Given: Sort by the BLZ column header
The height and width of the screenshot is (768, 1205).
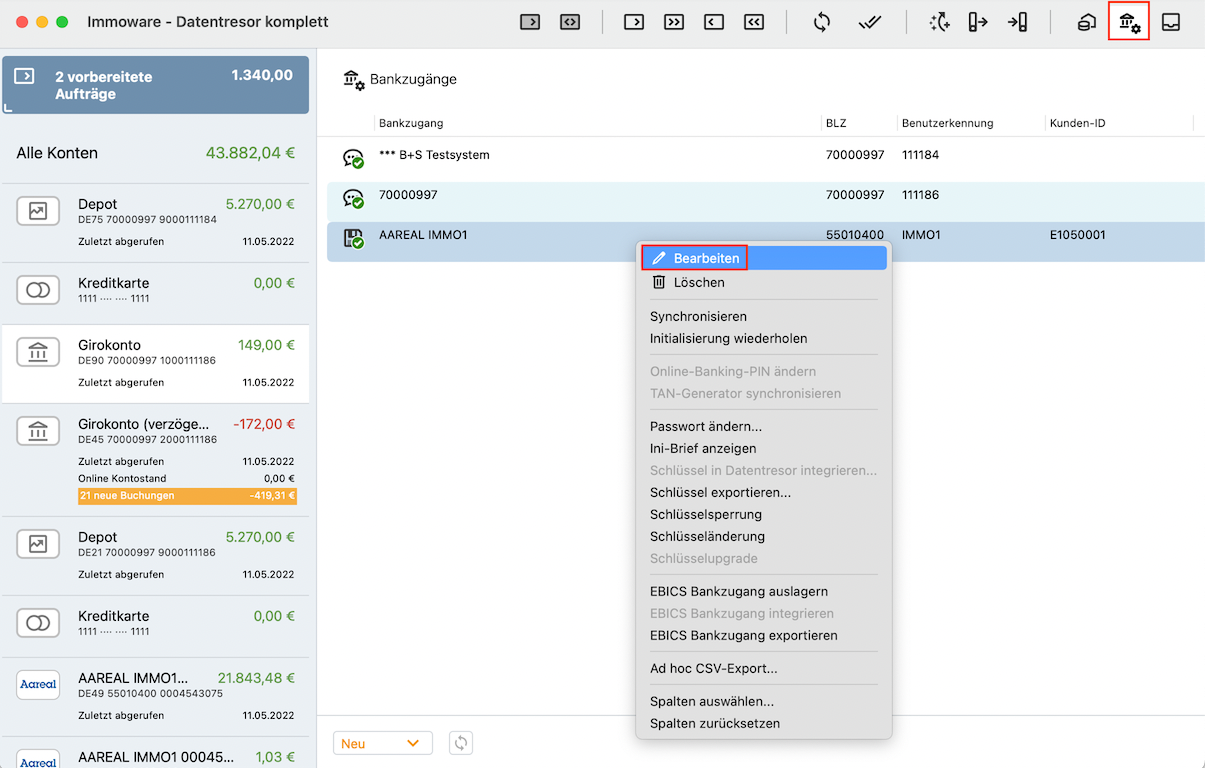Looking at the screenshot, I should click(x=859, y=123).
